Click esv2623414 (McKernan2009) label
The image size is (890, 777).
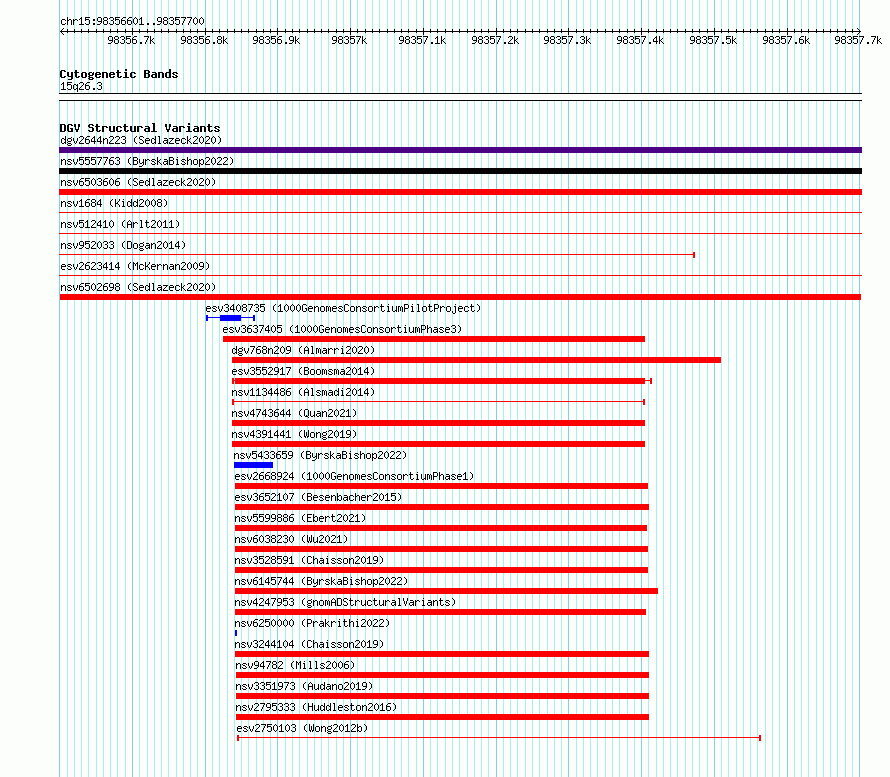point(135,266)
